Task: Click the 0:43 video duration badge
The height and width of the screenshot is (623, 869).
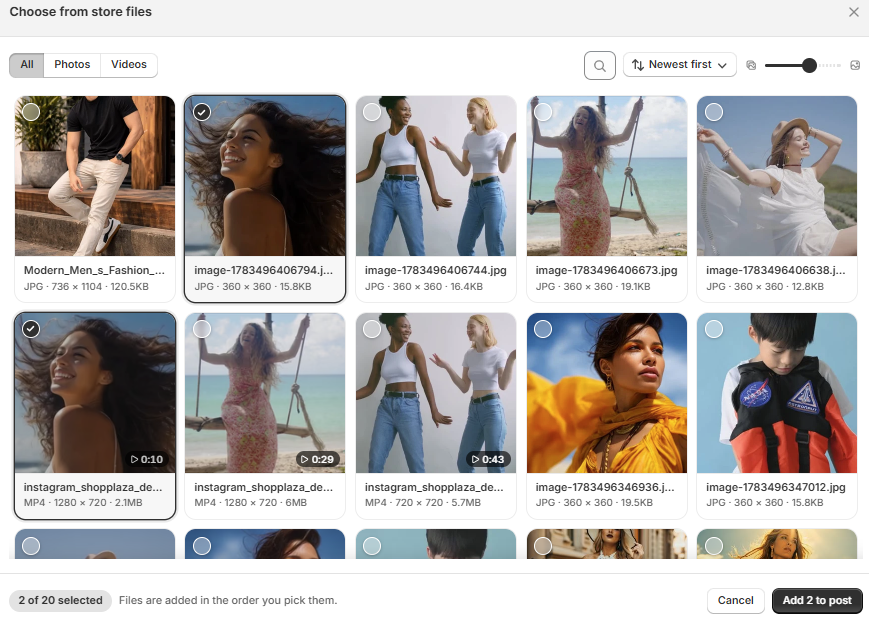Action: click(x=488, y=459)
